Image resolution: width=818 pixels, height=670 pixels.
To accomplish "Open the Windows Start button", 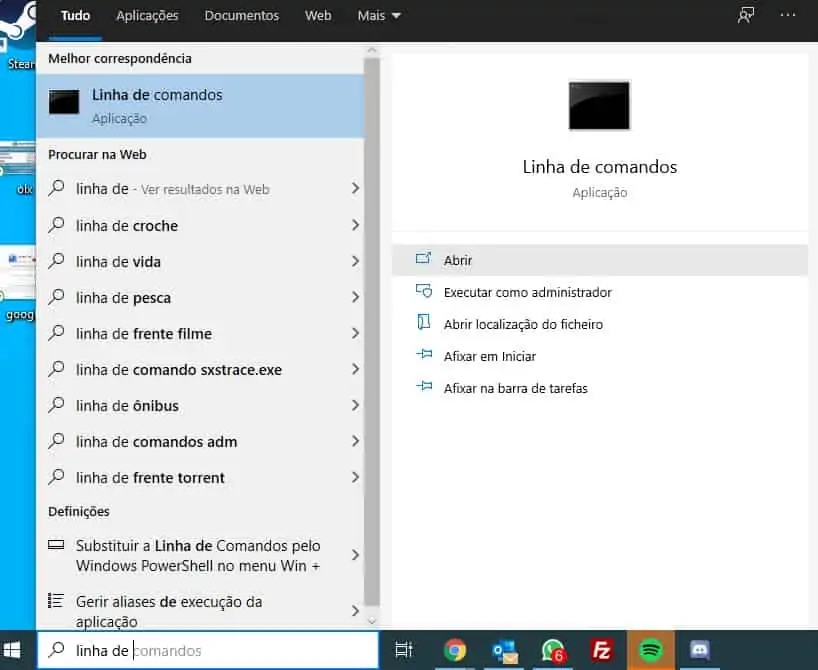I will tap(11, 650).
